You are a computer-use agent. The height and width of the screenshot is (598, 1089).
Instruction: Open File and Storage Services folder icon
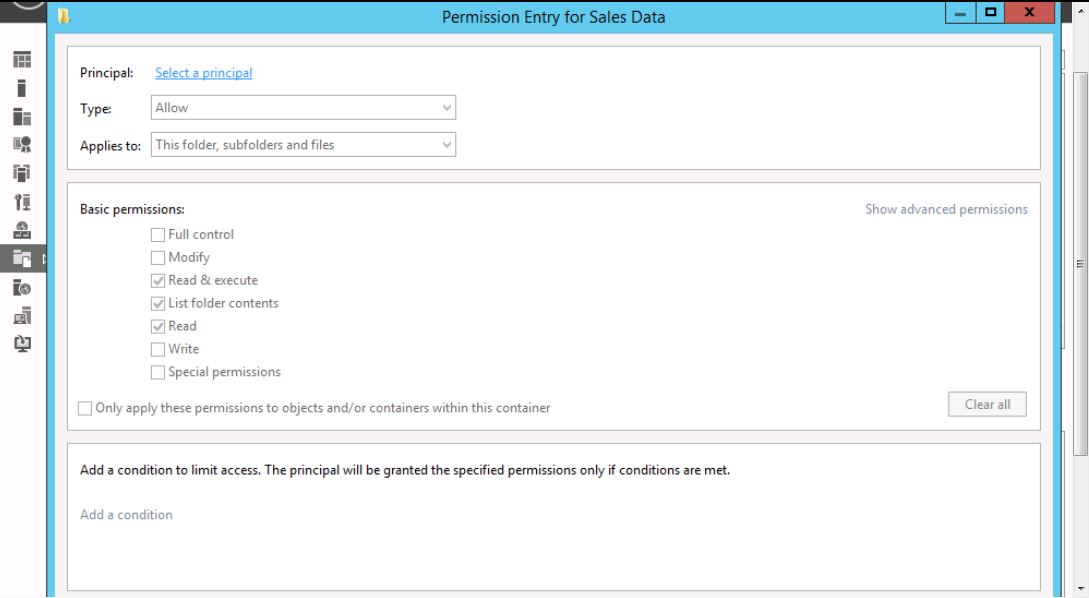tap(22, 259)
